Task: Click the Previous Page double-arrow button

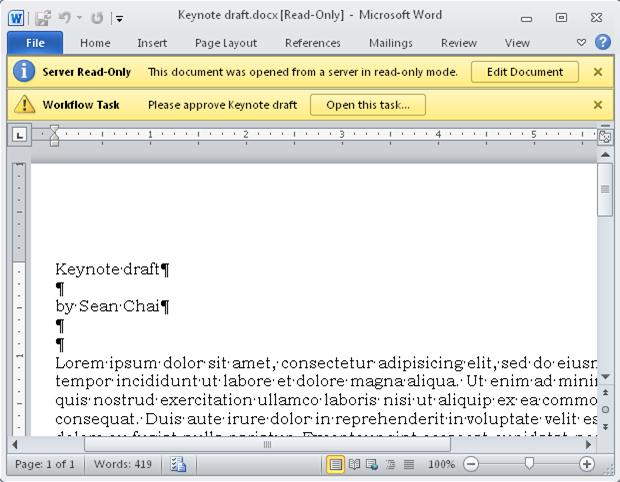Action: click(605, 392)
